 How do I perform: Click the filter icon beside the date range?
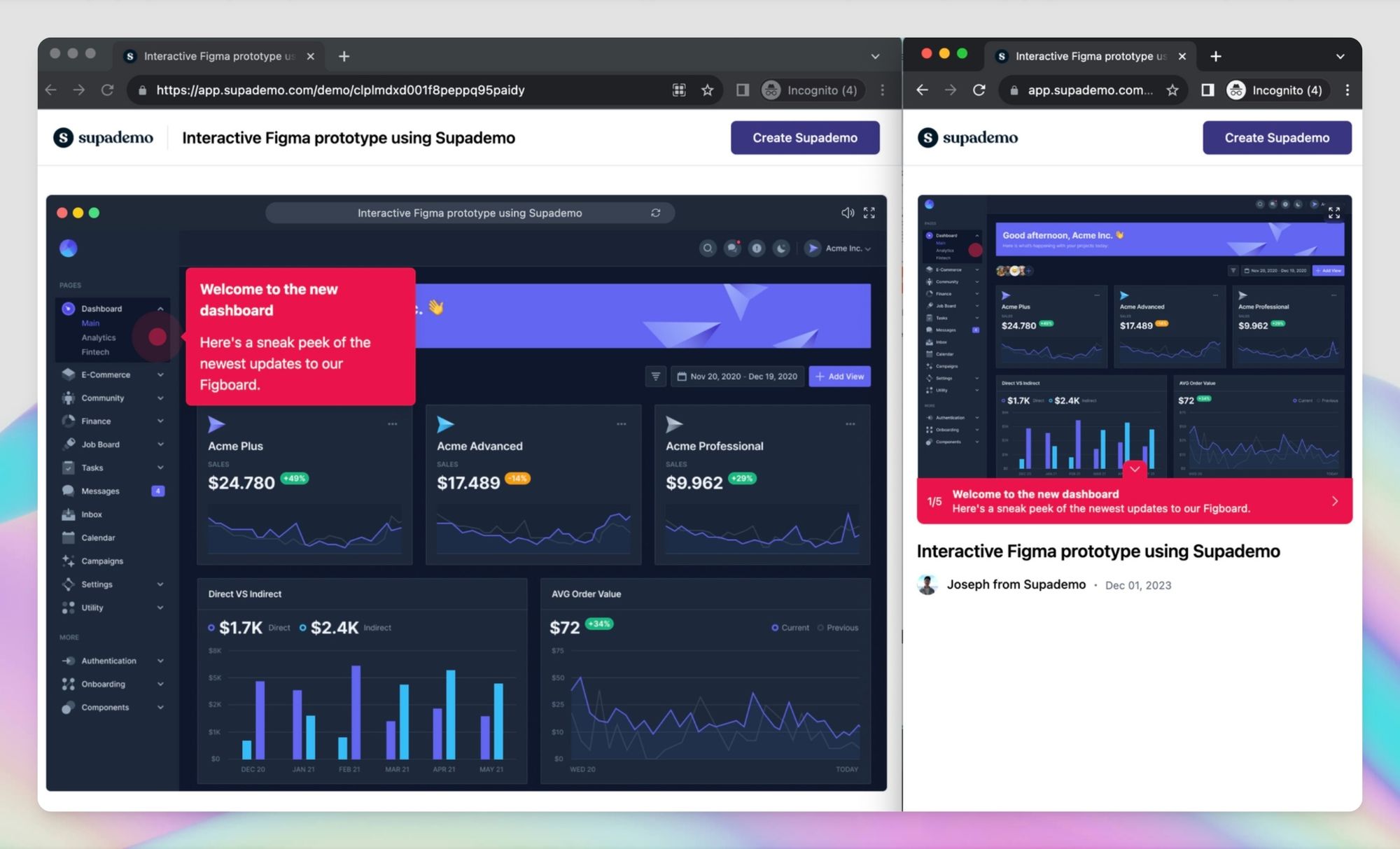click(654, 376)
